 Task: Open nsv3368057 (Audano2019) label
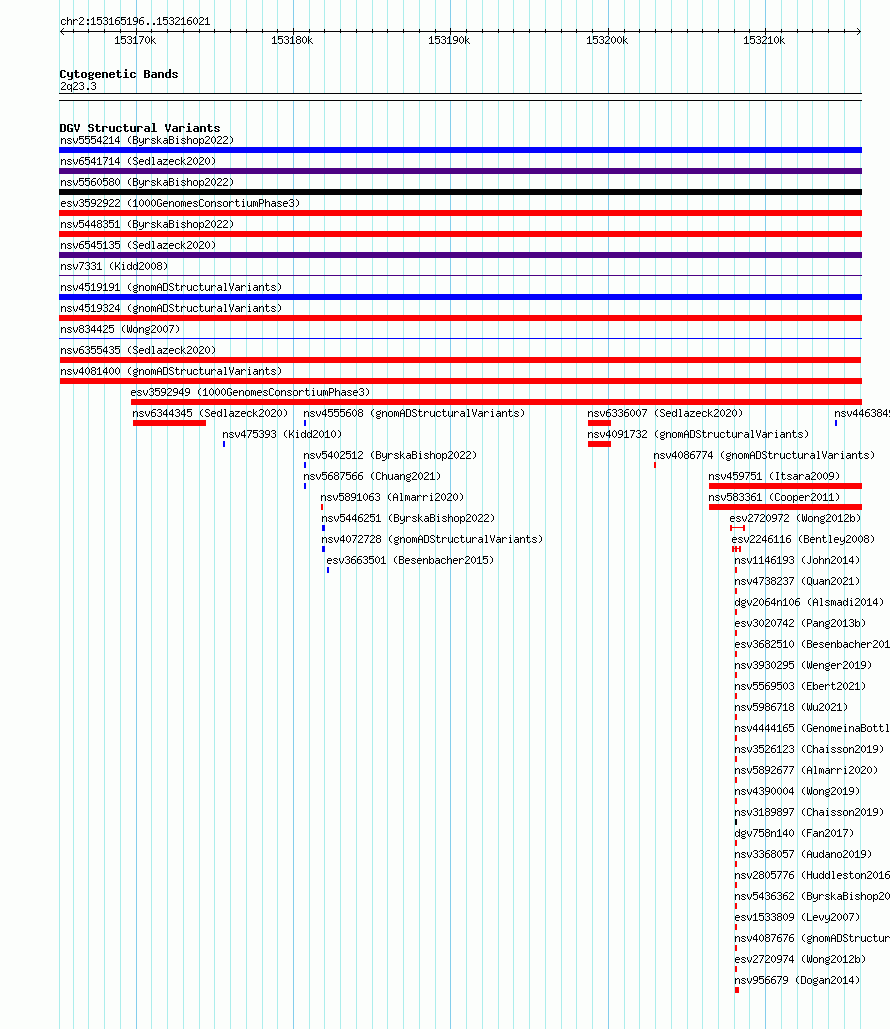pos(803,854)
